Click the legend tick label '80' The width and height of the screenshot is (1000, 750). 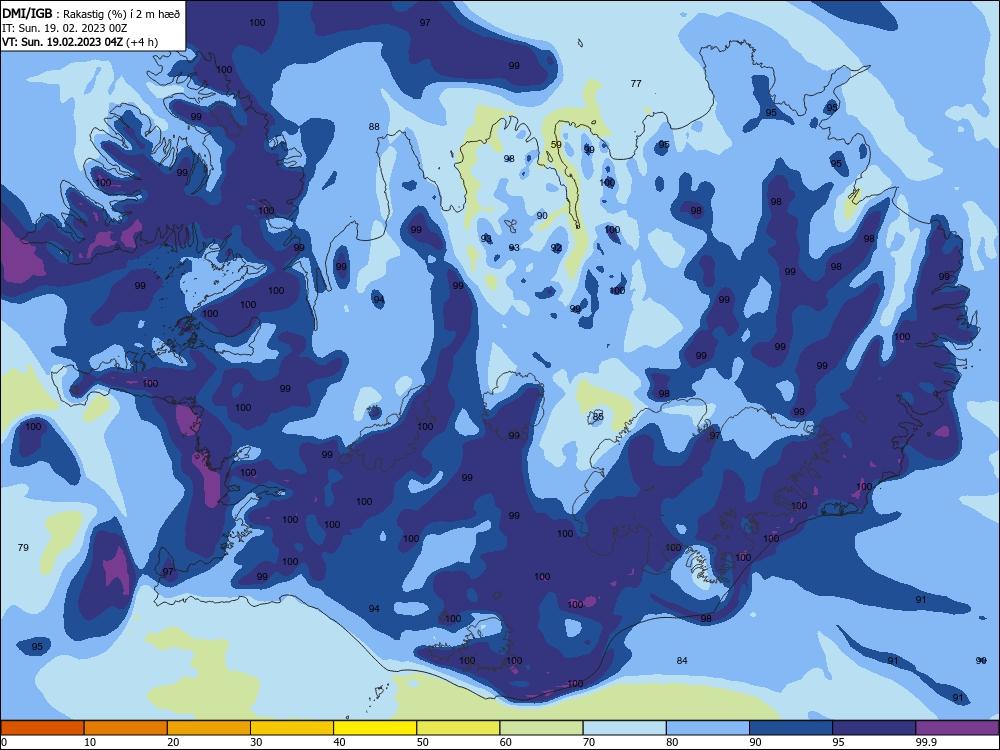672,742
